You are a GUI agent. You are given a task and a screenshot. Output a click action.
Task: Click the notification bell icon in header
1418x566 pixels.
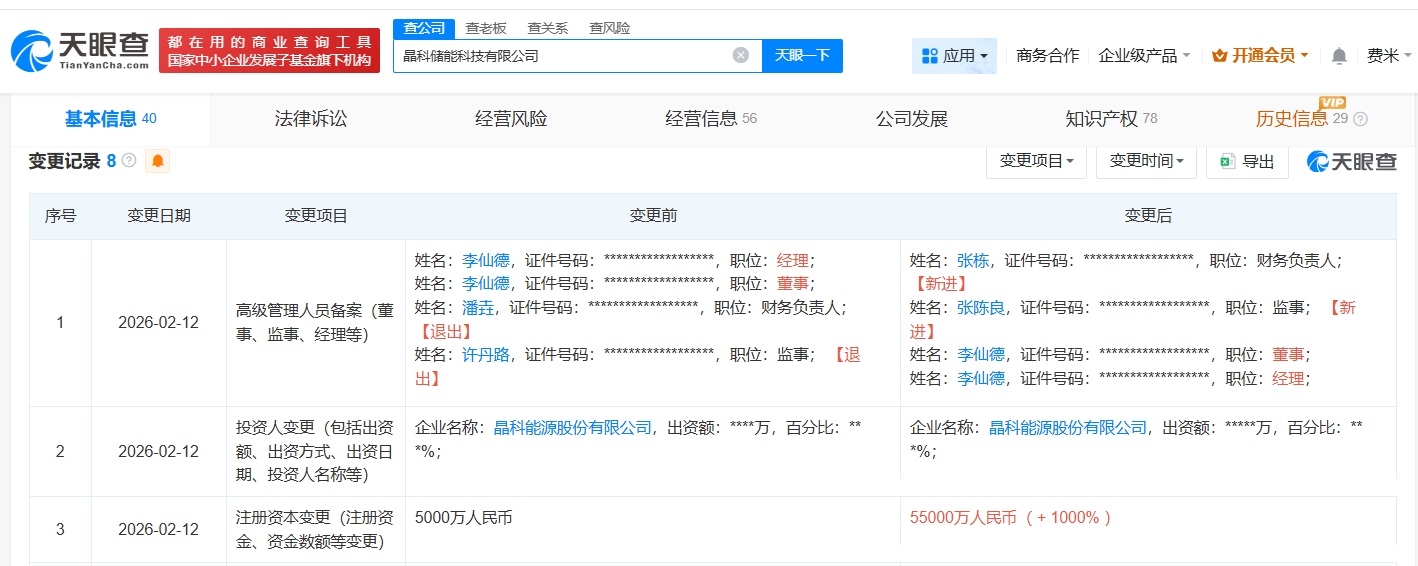[1339, 56]
